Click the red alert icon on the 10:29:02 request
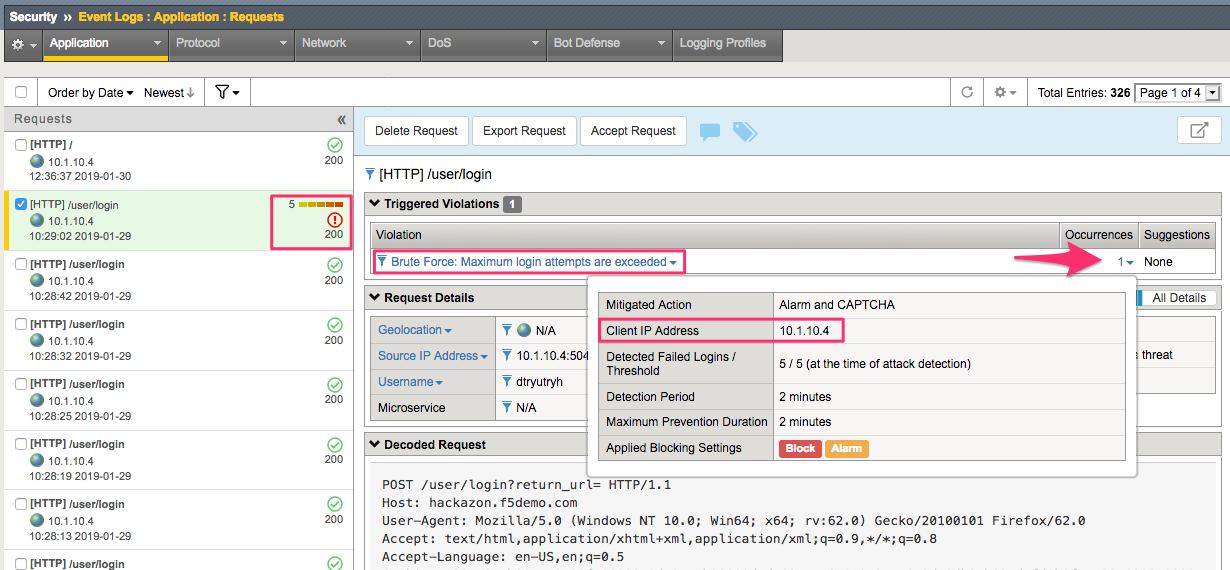 point(334,220)
